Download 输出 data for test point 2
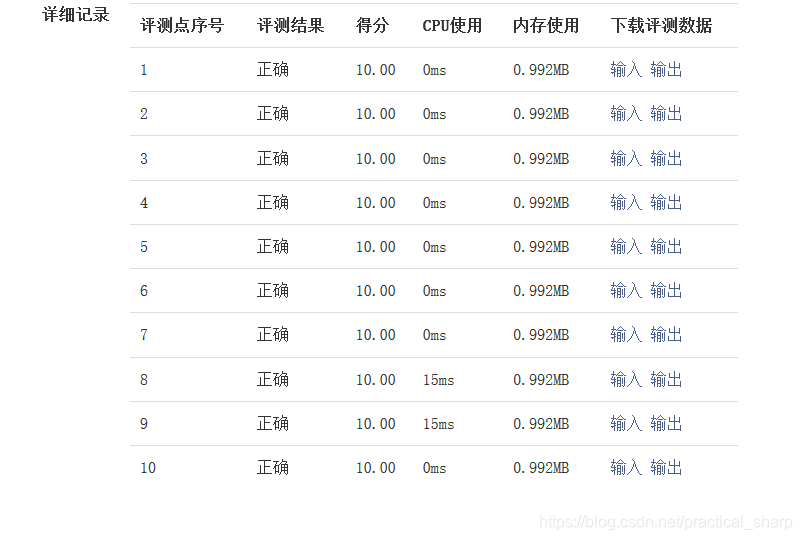802x540 pixels. coord(666,113)
